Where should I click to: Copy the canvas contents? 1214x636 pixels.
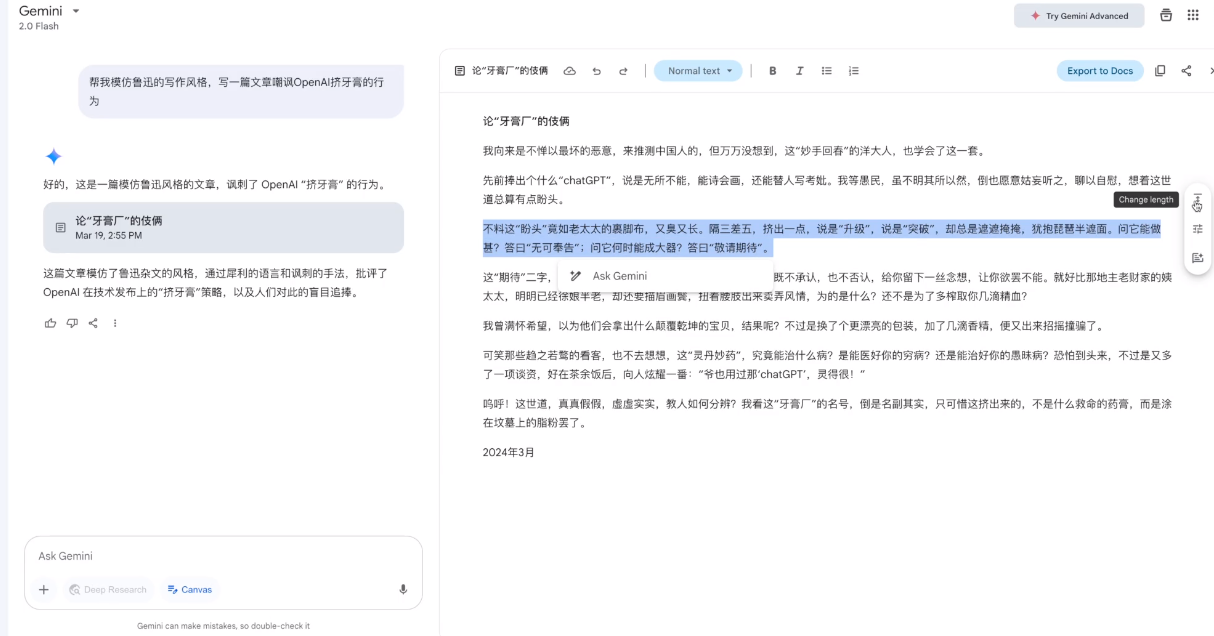(1160, 71)
